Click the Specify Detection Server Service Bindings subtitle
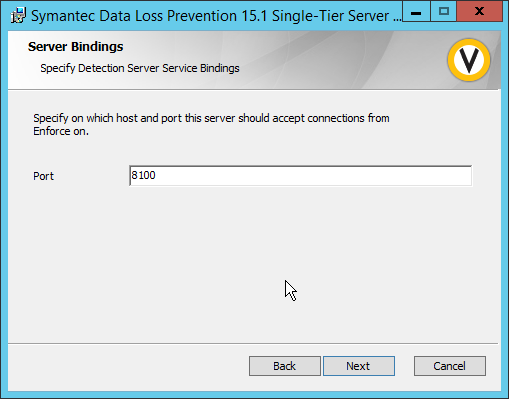The width and height of the screenshot is (509, 399). click(140, 68)
